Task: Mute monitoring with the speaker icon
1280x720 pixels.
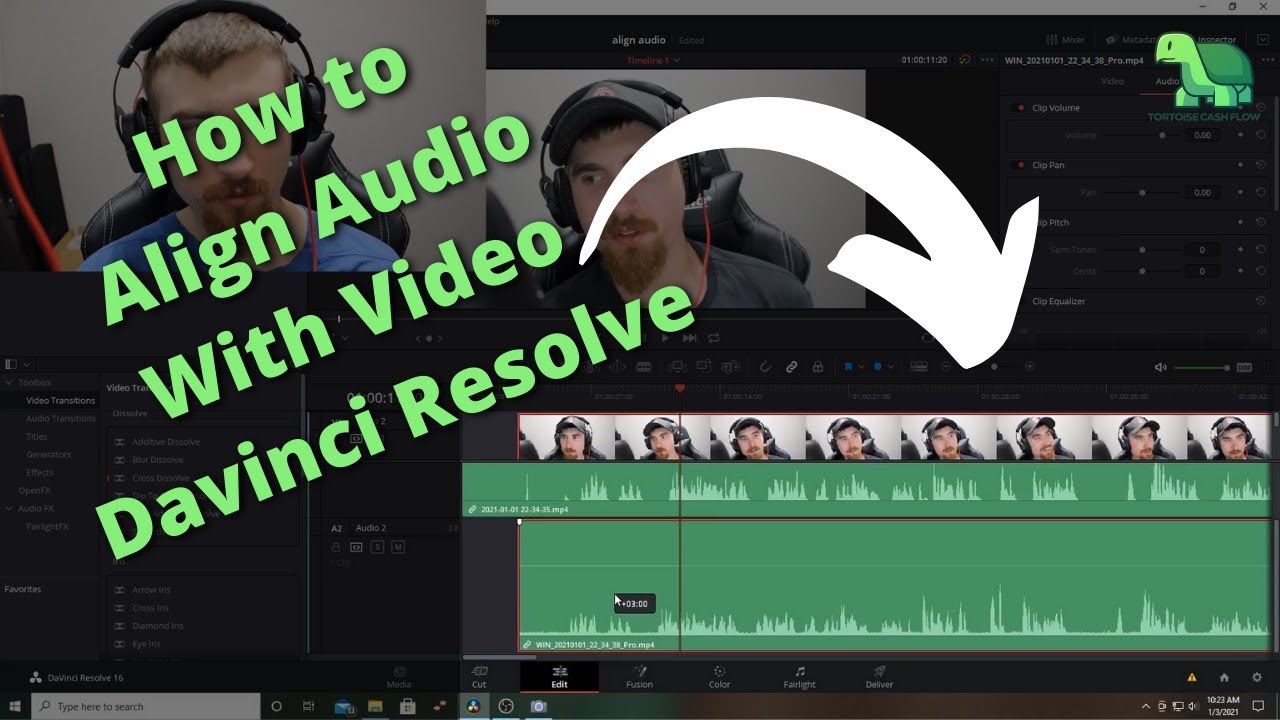Action: click(1160, 367)
